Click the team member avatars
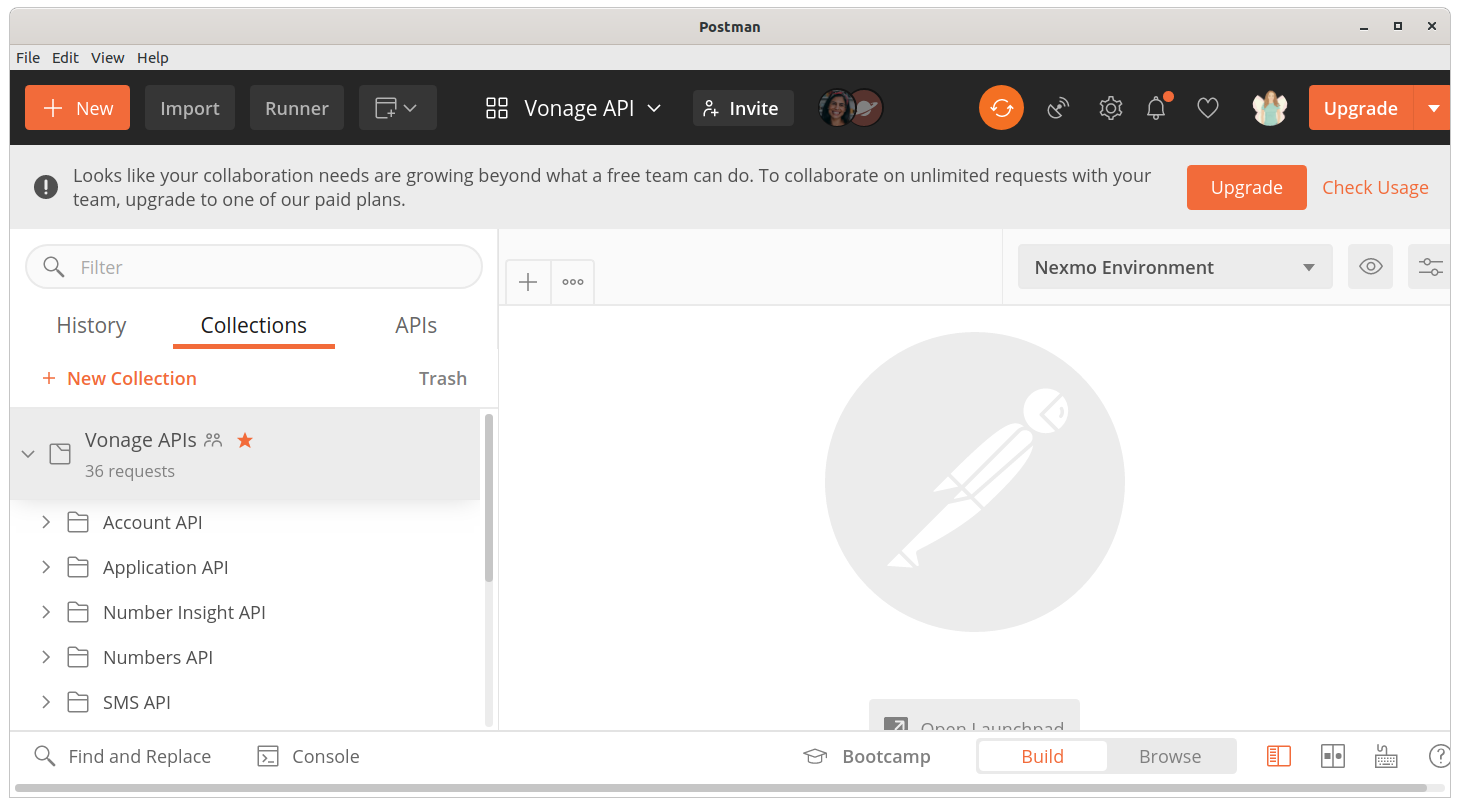 click(x=850, y=108)
